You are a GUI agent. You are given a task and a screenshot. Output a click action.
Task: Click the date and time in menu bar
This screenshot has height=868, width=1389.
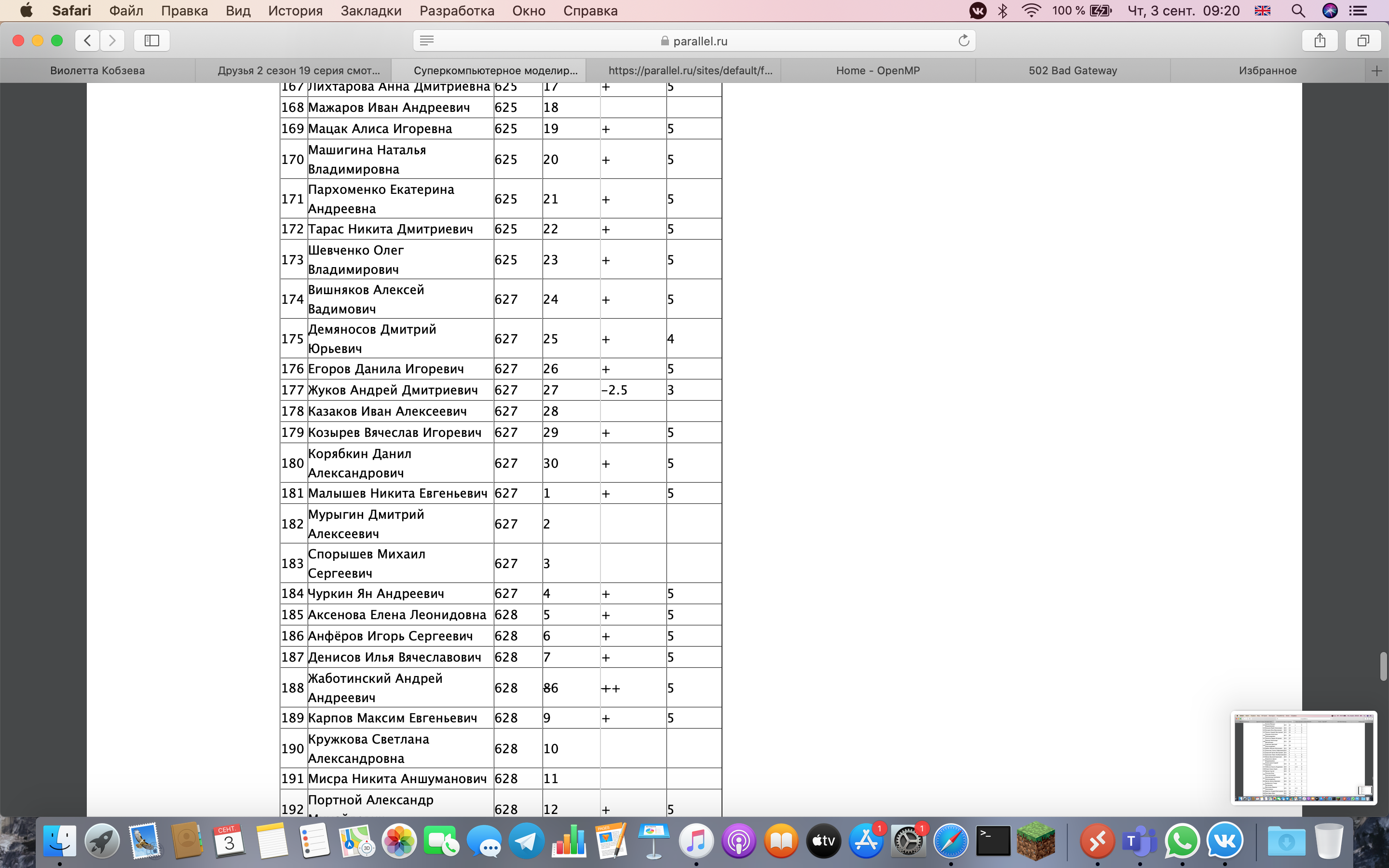[x=1184, y=10]
